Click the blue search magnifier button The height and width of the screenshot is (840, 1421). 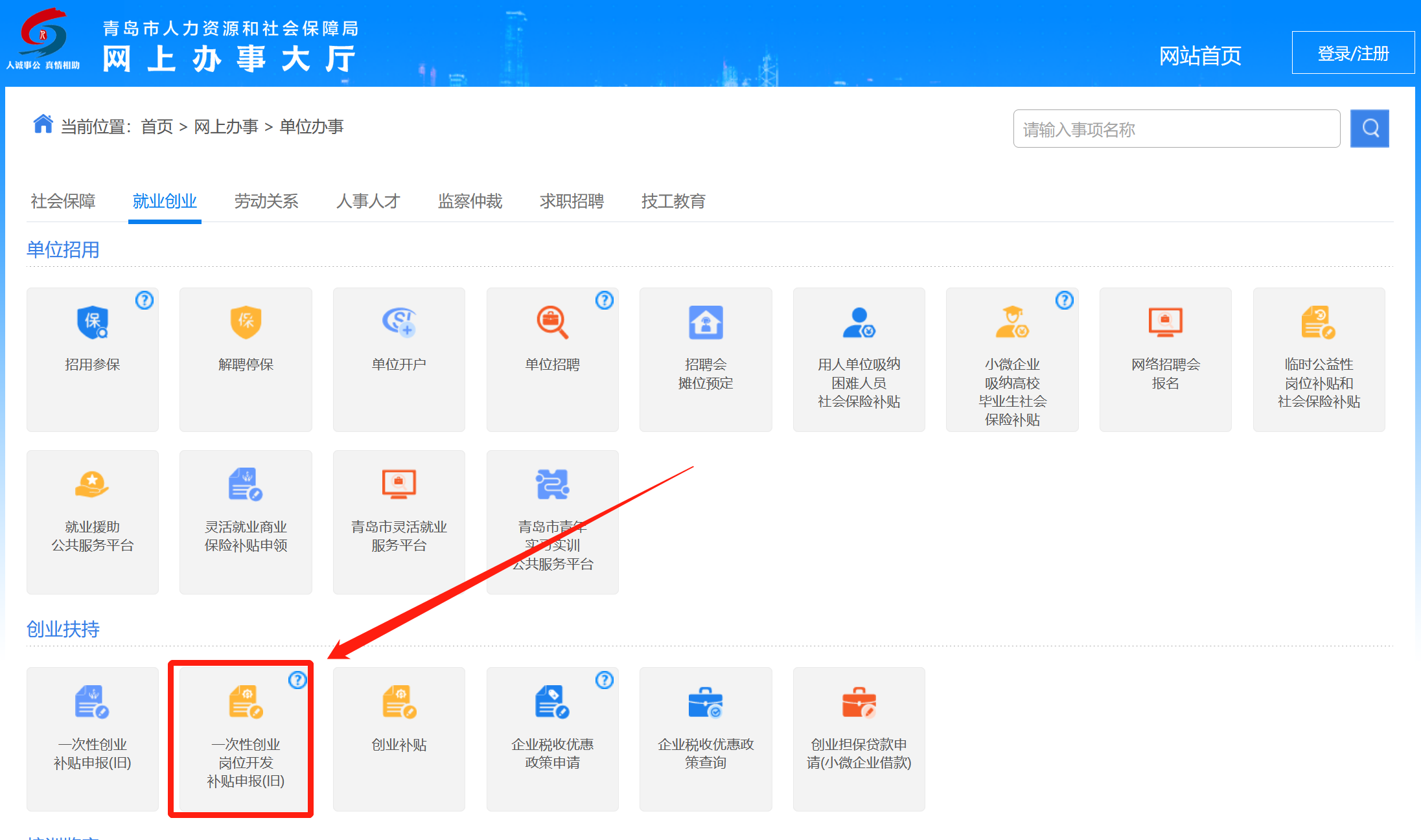[1369, 128]
